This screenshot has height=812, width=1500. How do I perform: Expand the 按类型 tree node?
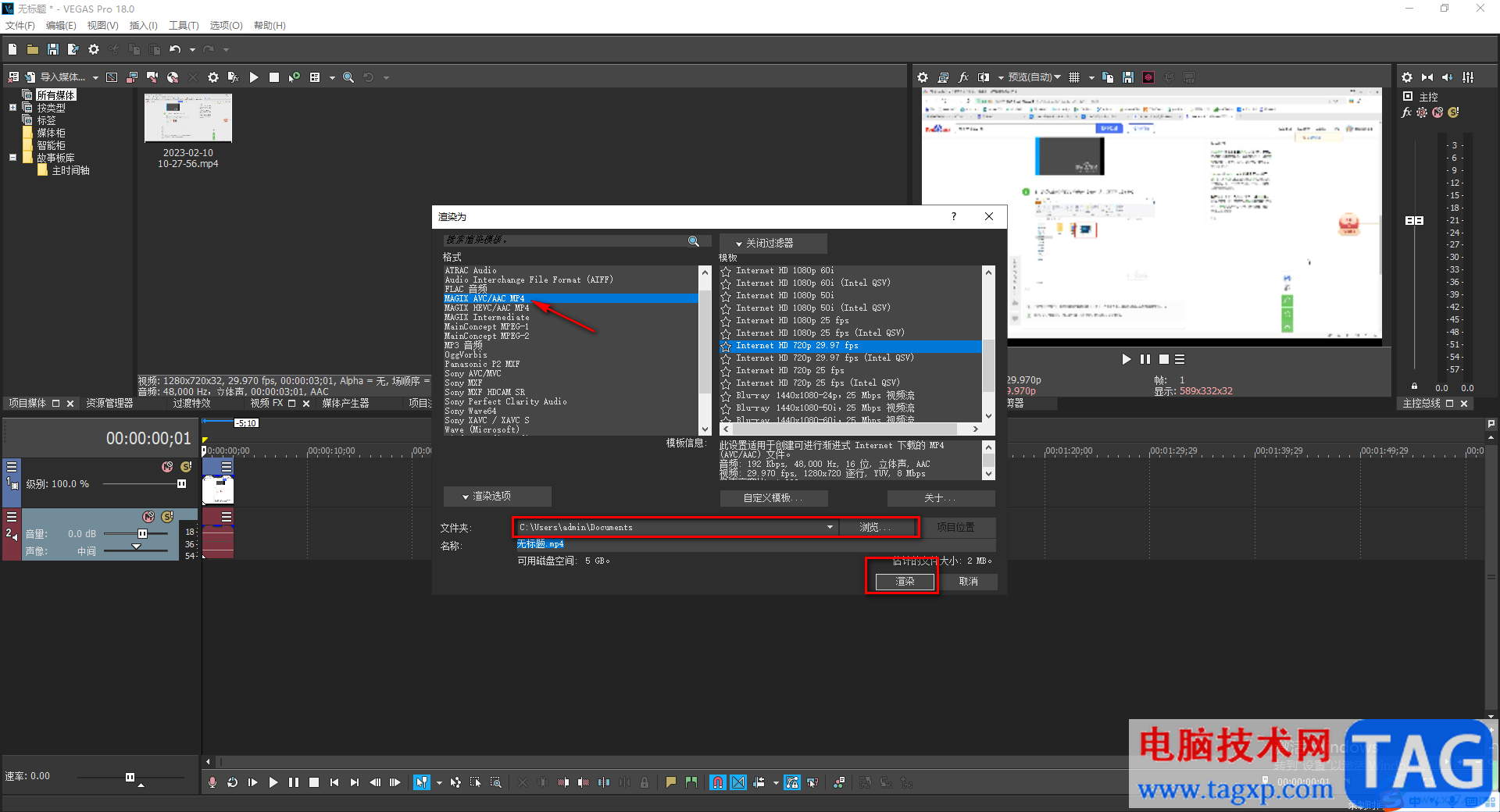point(12,108)
